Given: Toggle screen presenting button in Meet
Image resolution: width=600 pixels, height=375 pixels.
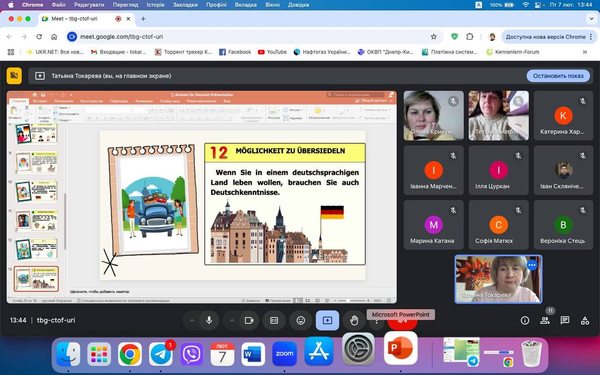Looking at the screenshot, I should (x=327, y=320).
